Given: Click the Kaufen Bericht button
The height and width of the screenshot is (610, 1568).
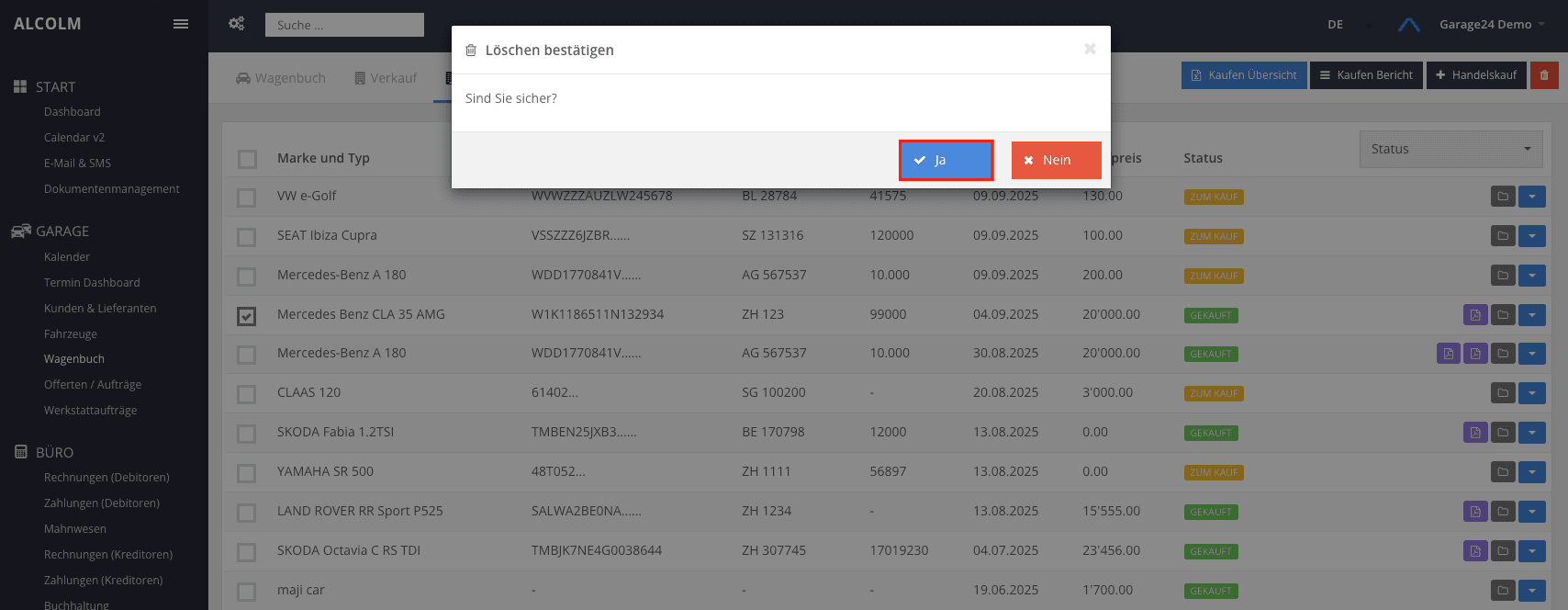Looking at the screenshot, I should (1367, 75).
